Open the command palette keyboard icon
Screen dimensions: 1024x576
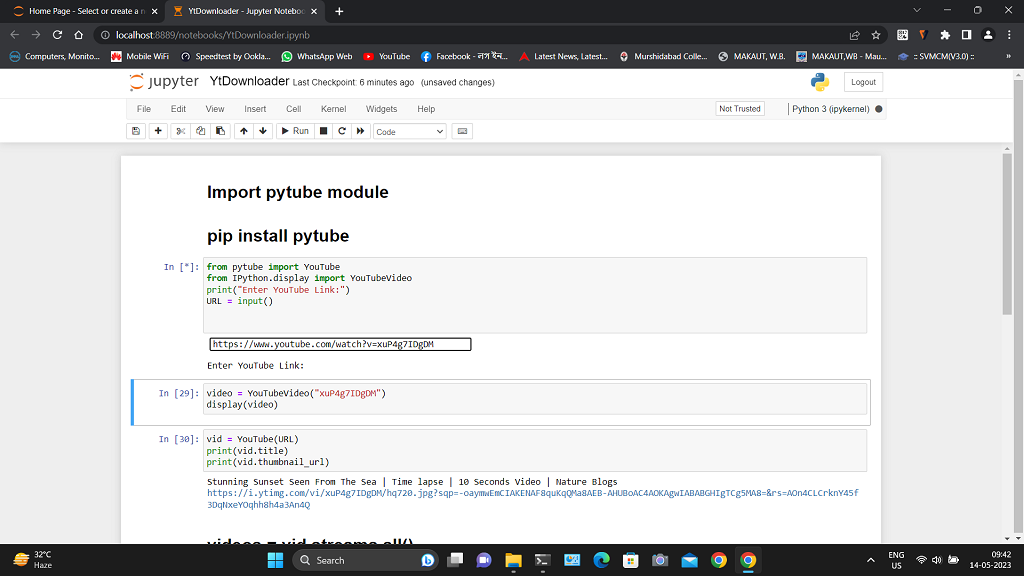pyautogui.click(x=462, y=131)
